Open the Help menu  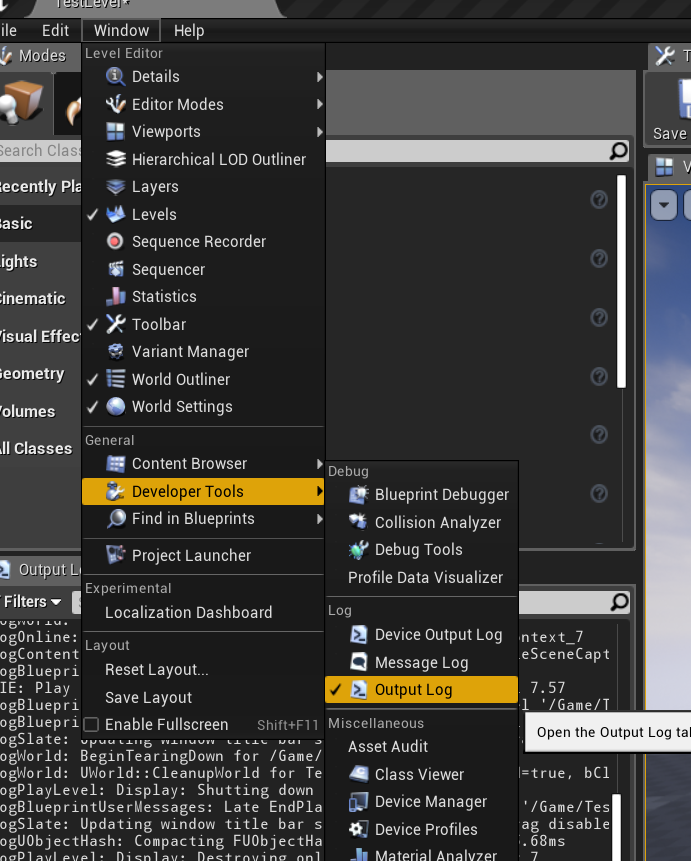coord(189,30)
